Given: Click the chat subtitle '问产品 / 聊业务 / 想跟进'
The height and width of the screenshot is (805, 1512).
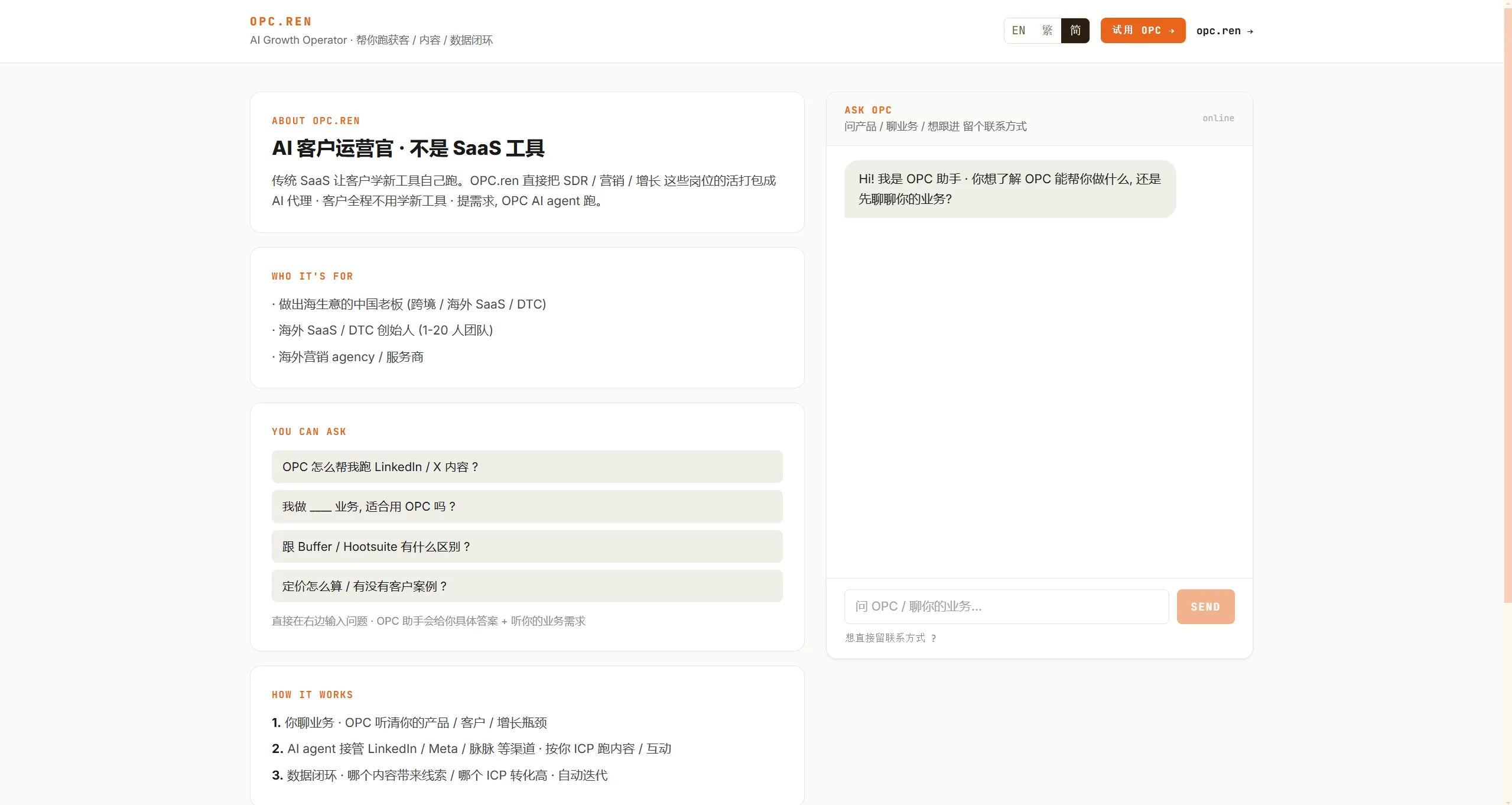Looking at the screenshot, I should (x=935, y=126).
